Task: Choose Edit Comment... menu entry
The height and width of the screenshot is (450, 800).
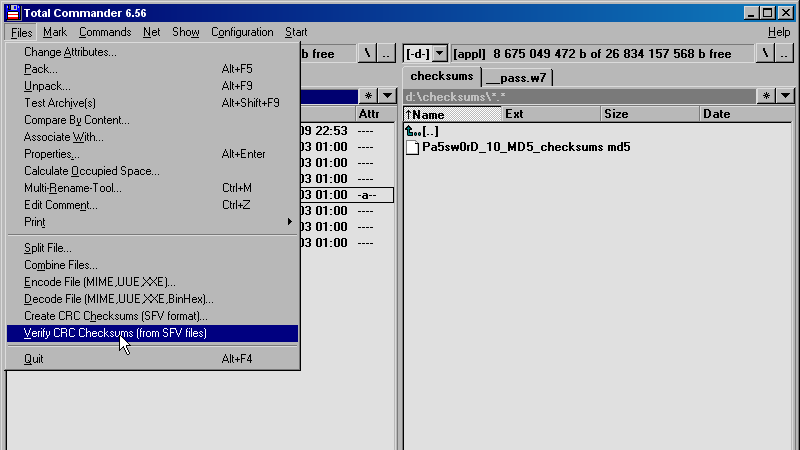Action: (153, 205)
